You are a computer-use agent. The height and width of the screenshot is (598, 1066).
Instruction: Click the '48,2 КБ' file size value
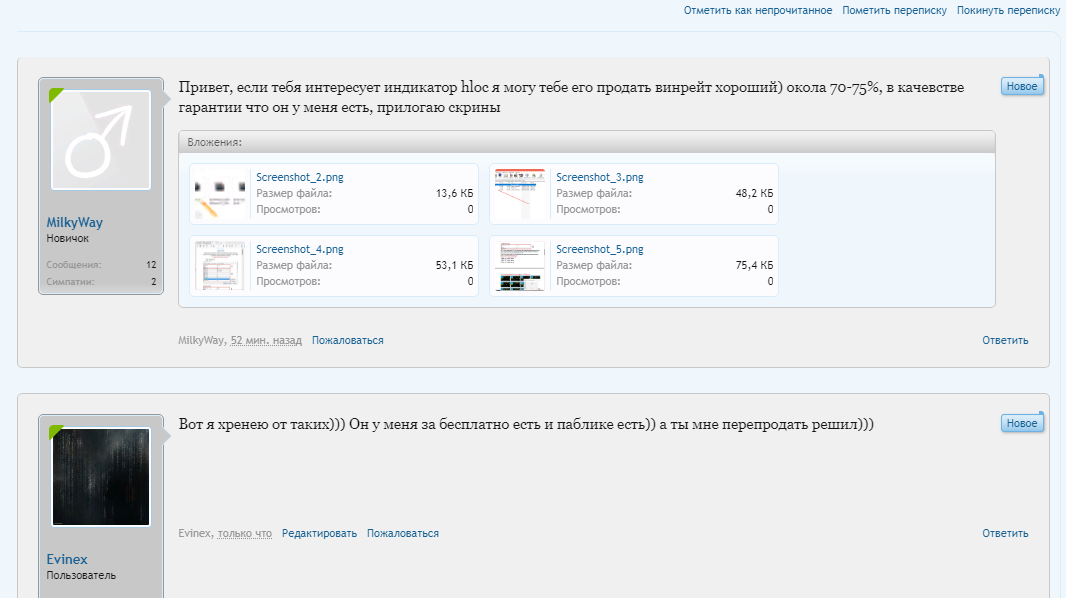click(754, 194)
